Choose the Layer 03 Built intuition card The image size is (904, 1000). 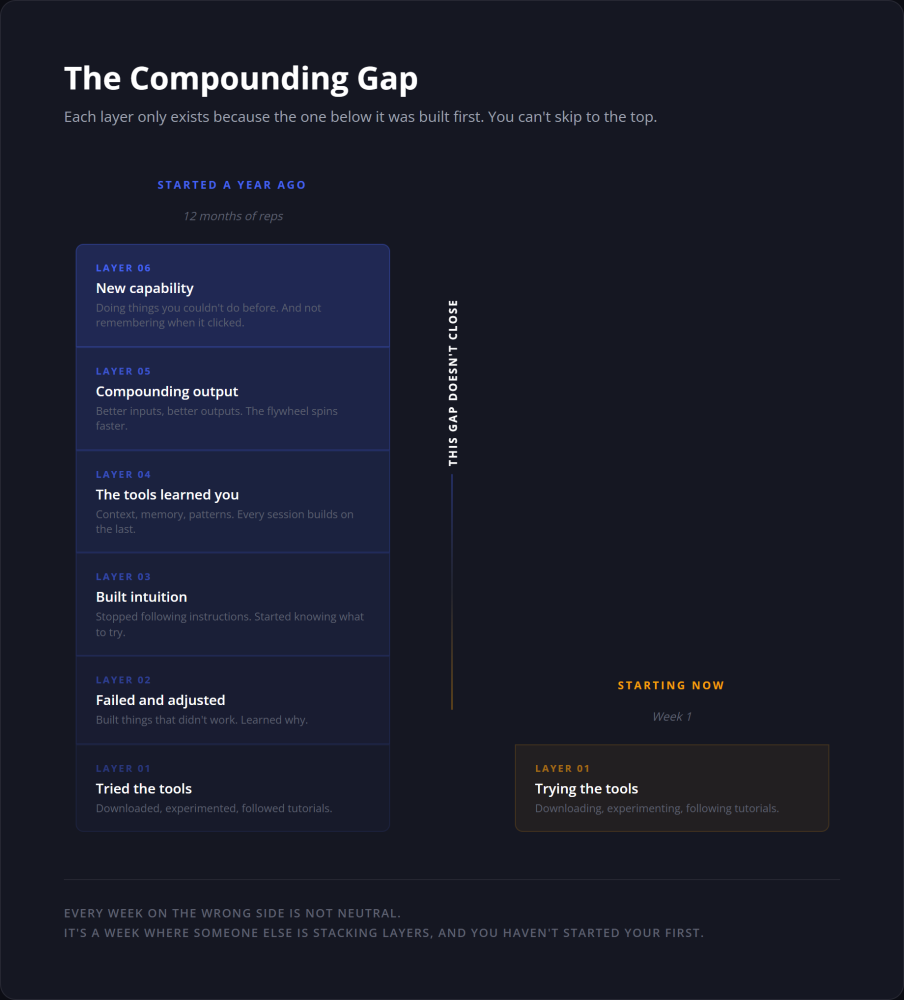click(233, 605)
